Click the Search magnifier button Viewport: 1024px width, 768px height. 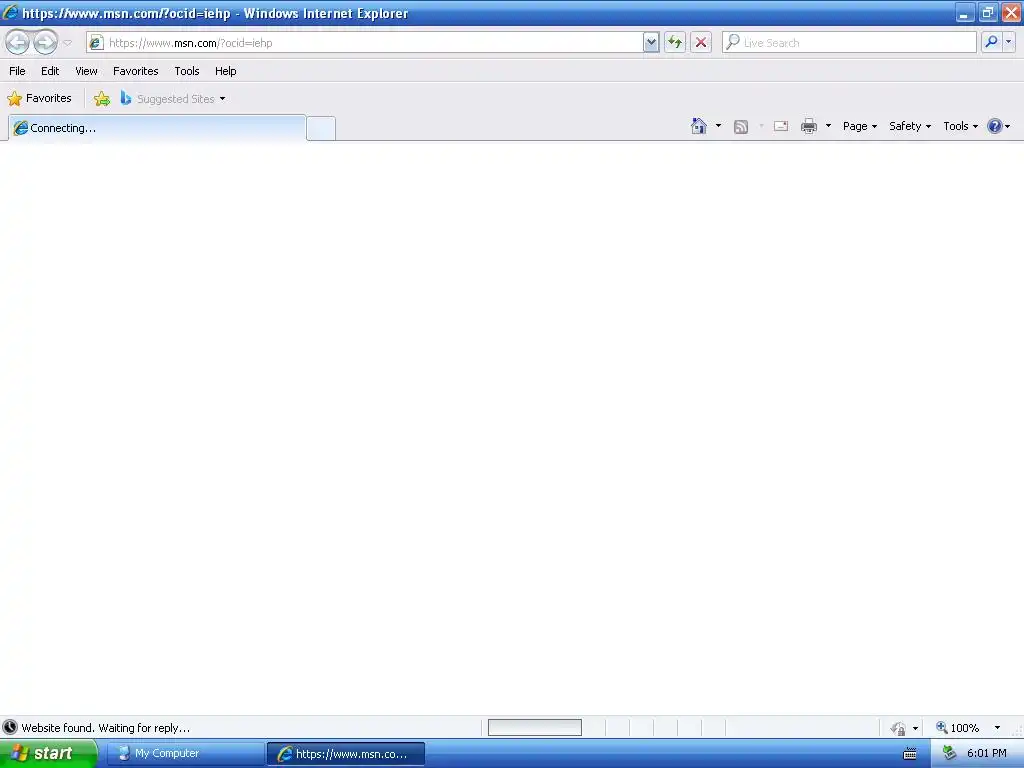point(991,42)
